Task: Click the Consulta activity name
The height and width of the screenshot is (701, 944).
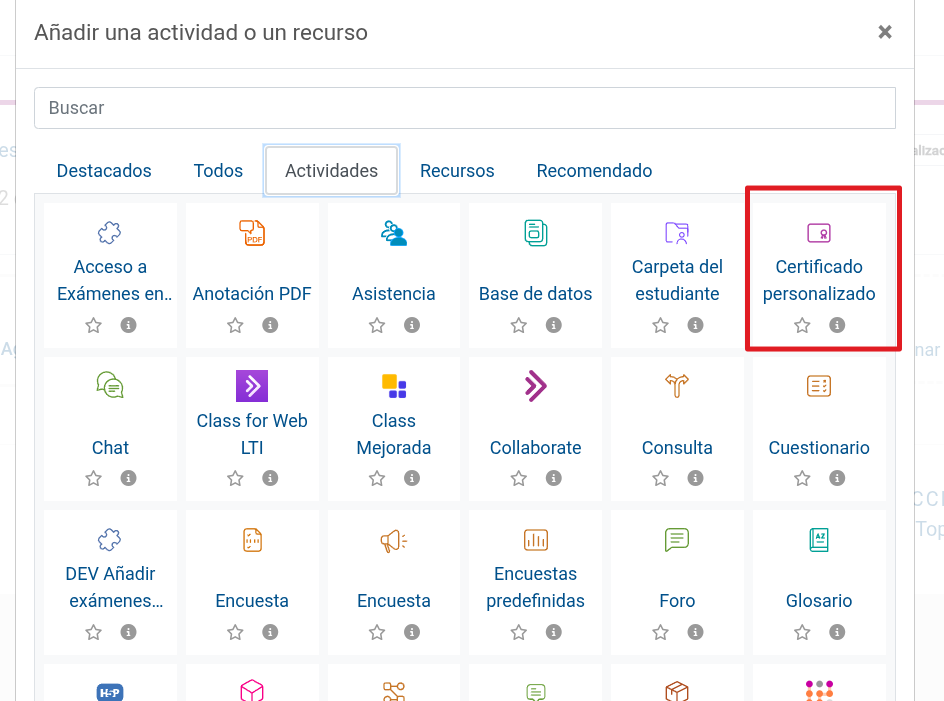Action: click(677, 447)
